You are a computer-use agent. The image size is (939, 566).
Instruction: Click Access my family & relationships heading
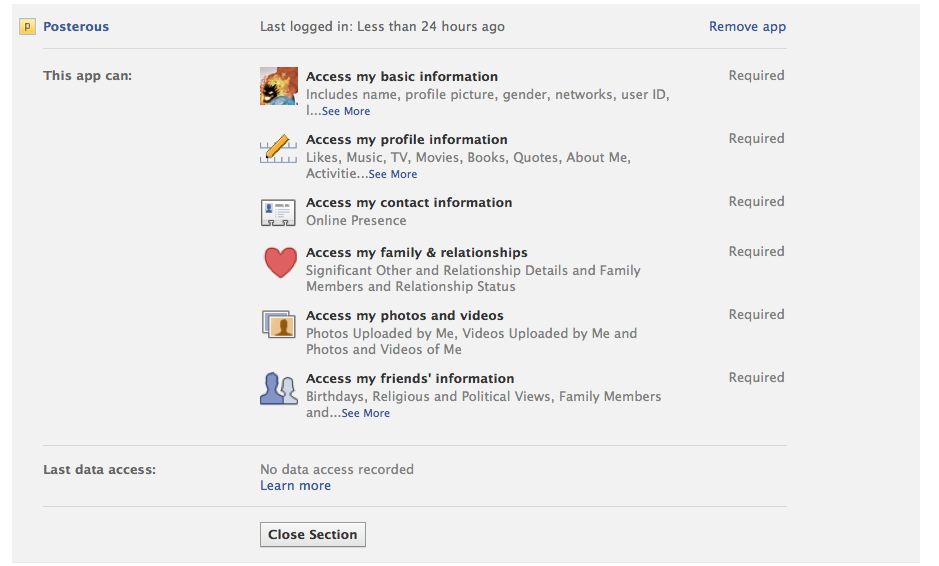coord(416,252)
